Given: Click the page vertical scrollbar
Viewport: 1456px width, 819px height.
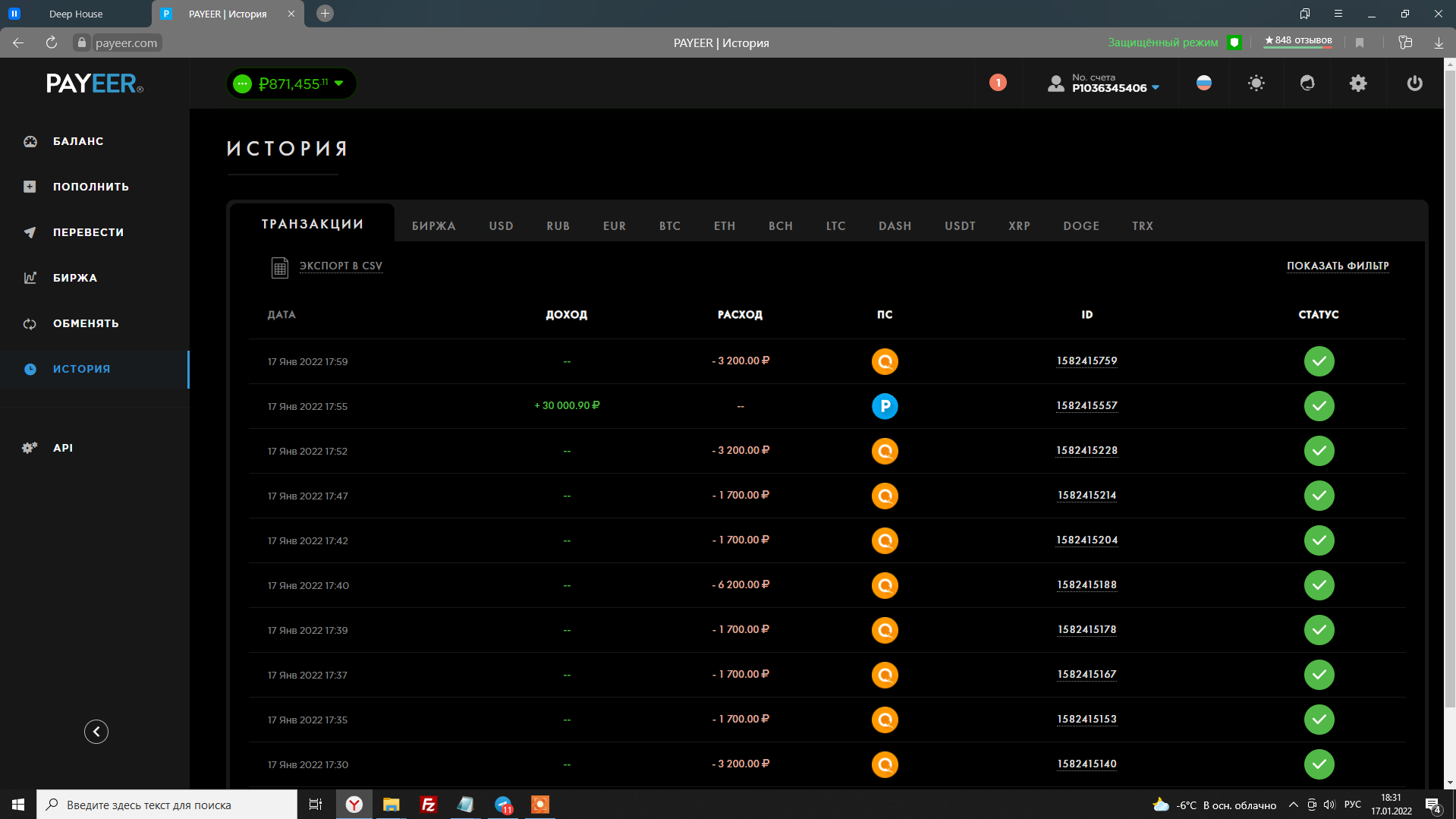Looking at the screenshot, I should [x=1449, y=380].
